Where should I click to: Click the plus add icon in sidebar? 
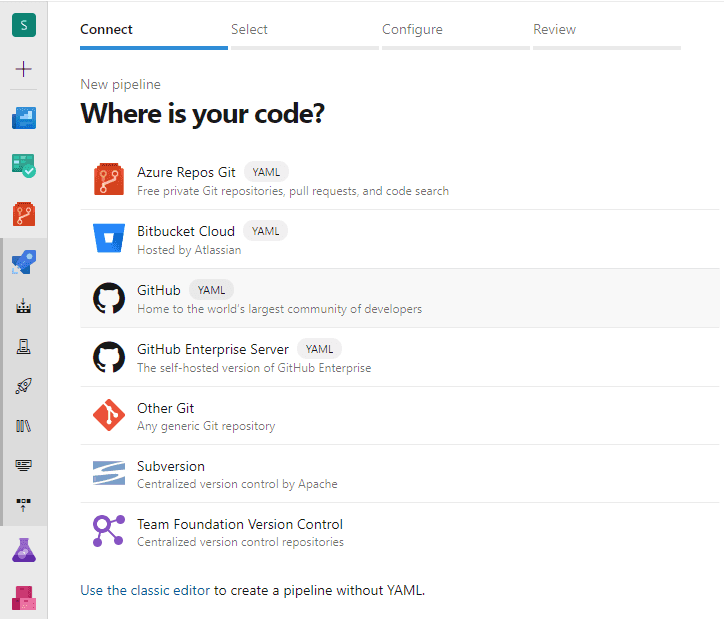click(x=24, y=69)
